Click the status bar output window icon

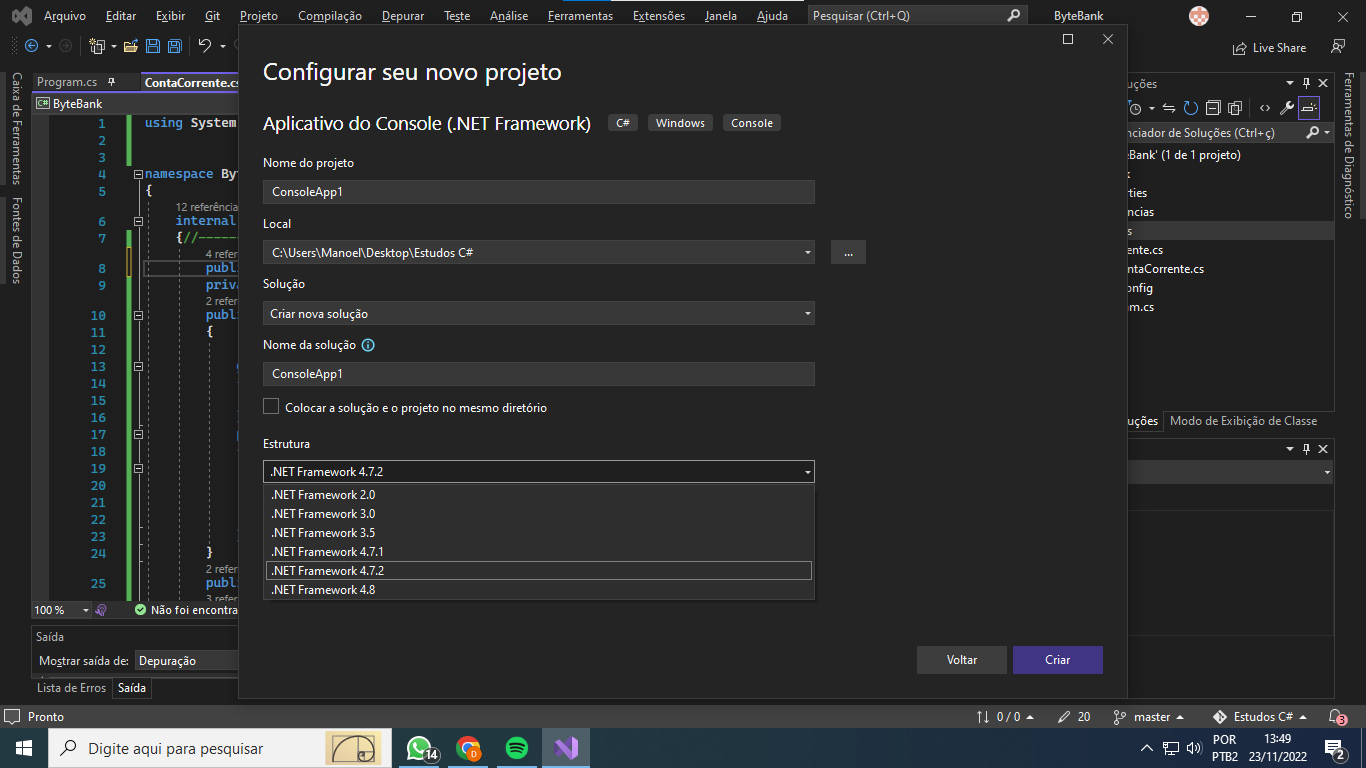coord(11,717)
